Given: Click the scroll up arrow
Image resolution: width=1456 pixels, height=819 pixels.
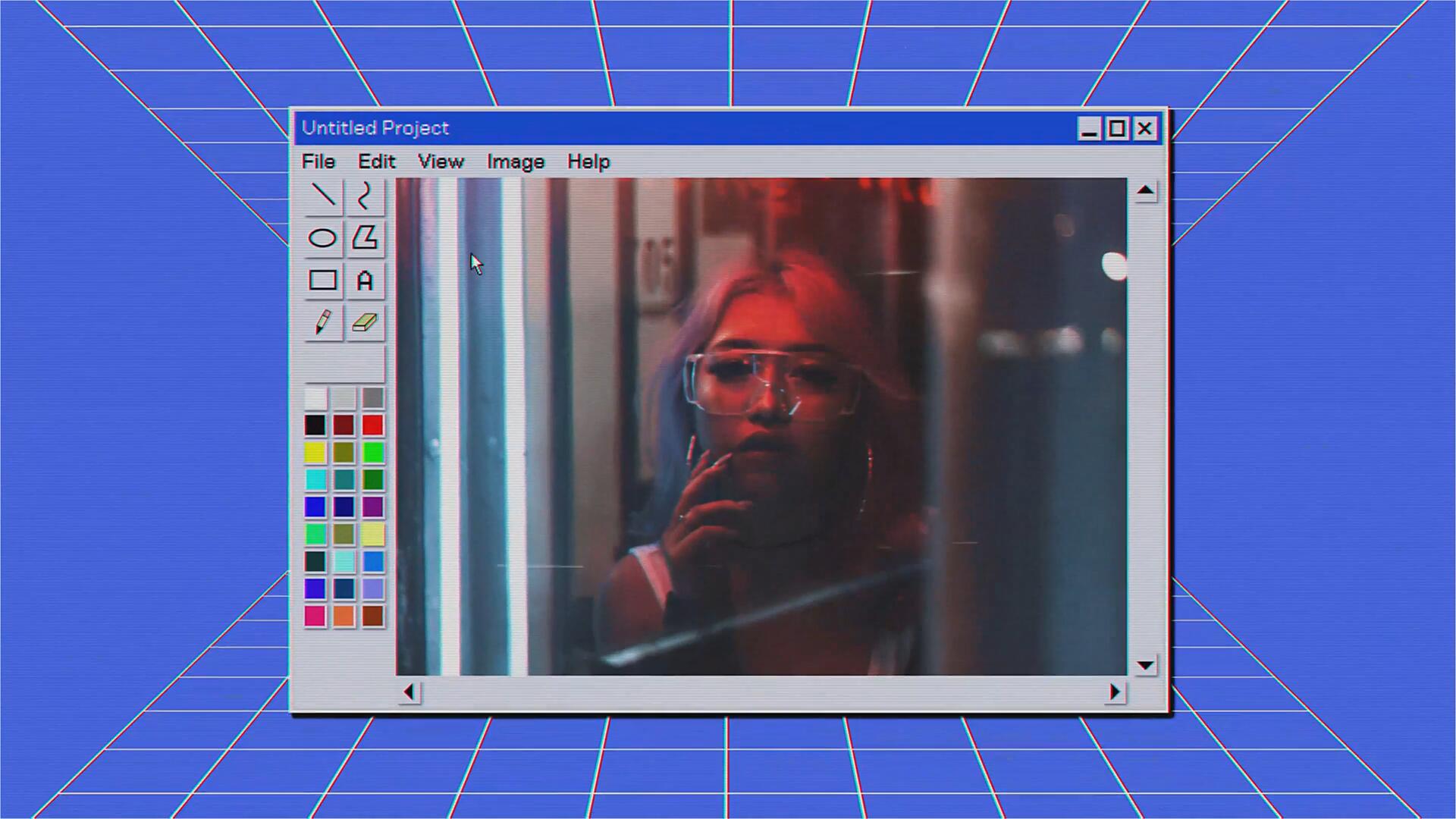Looking at the screenshot, I should click(1145, 190).
